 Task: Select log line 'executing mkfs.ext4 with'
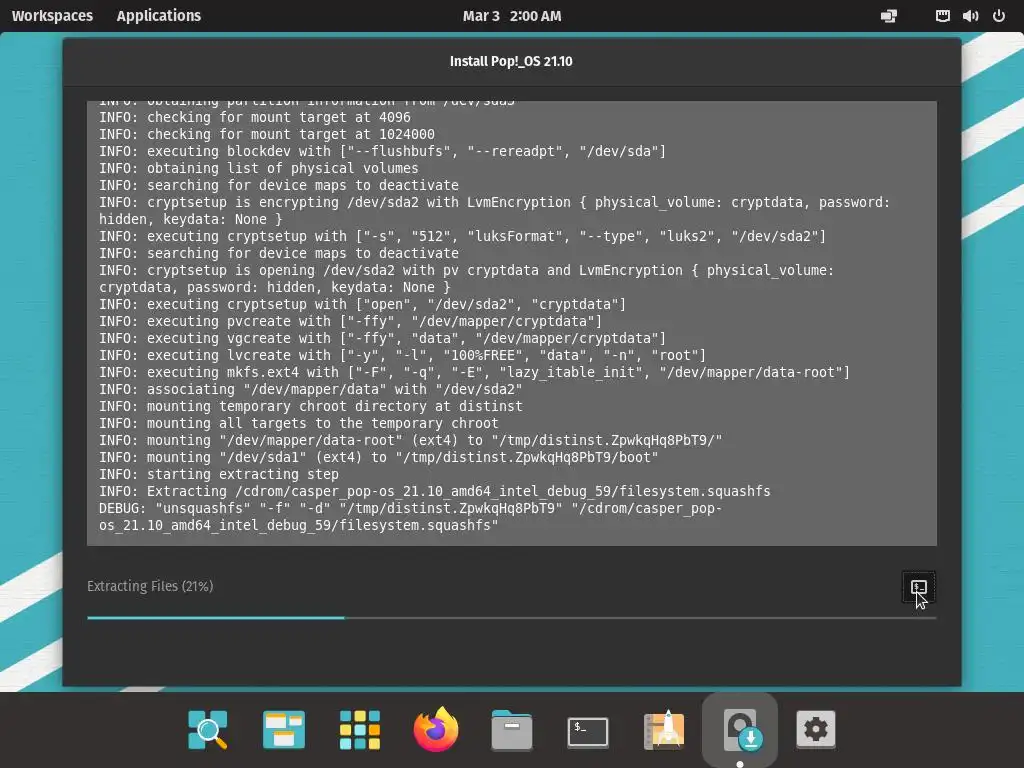tap(475, 372)
